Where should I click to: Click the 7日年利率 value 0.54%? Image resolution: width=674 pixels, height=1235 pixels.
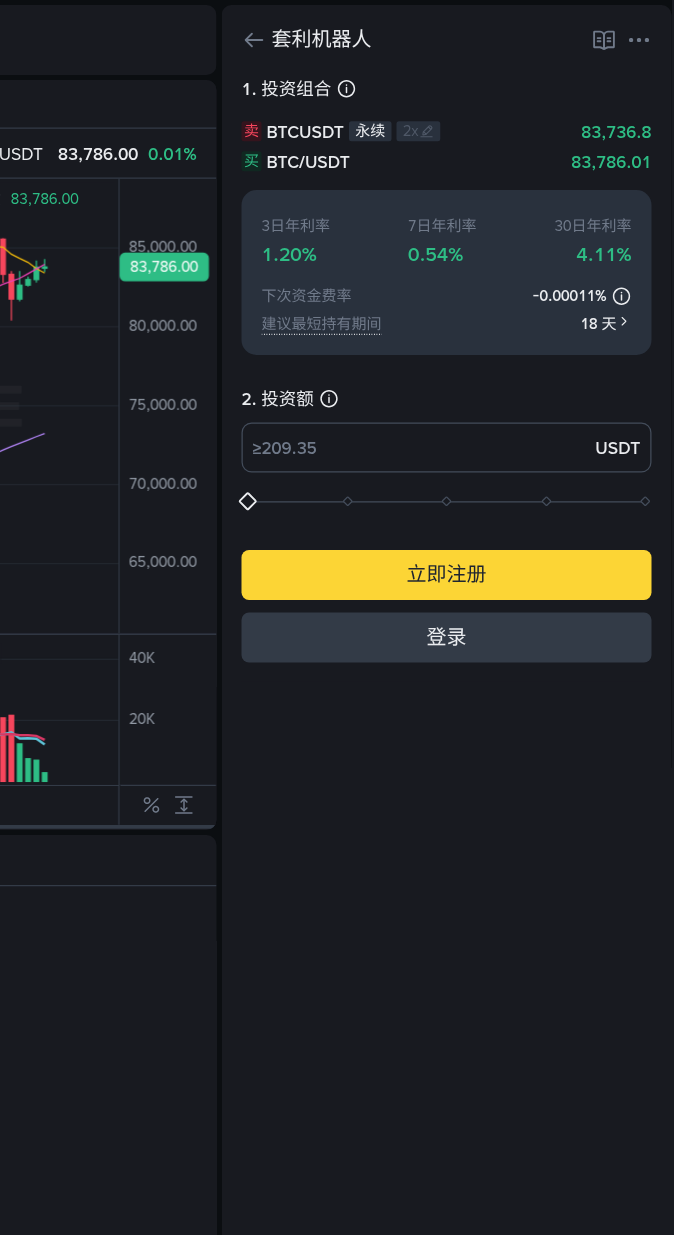(x=435, y=255)
